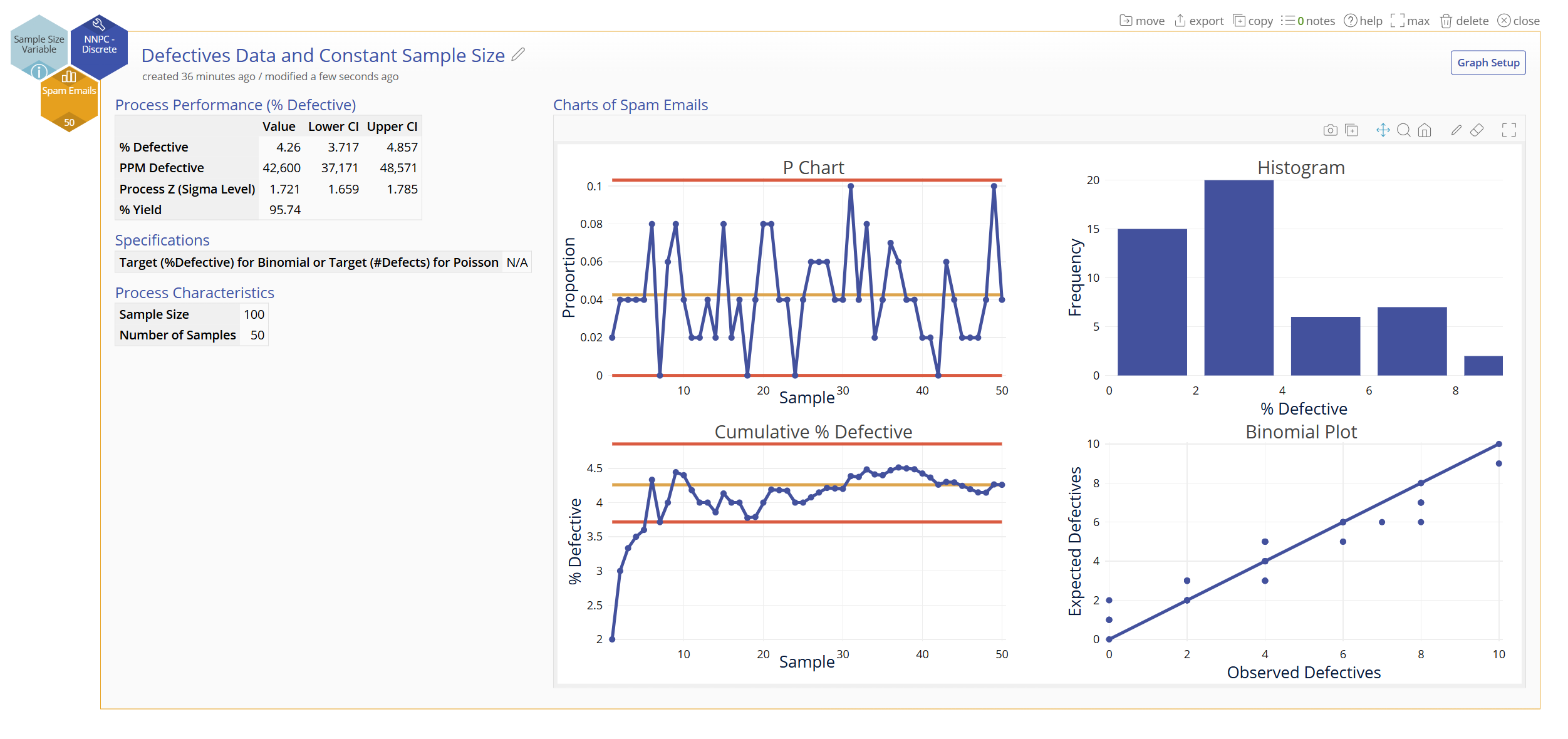Viewport: 1568px width, 739px height.
Task: Maximize the study panel with max
Action: 1410,21
